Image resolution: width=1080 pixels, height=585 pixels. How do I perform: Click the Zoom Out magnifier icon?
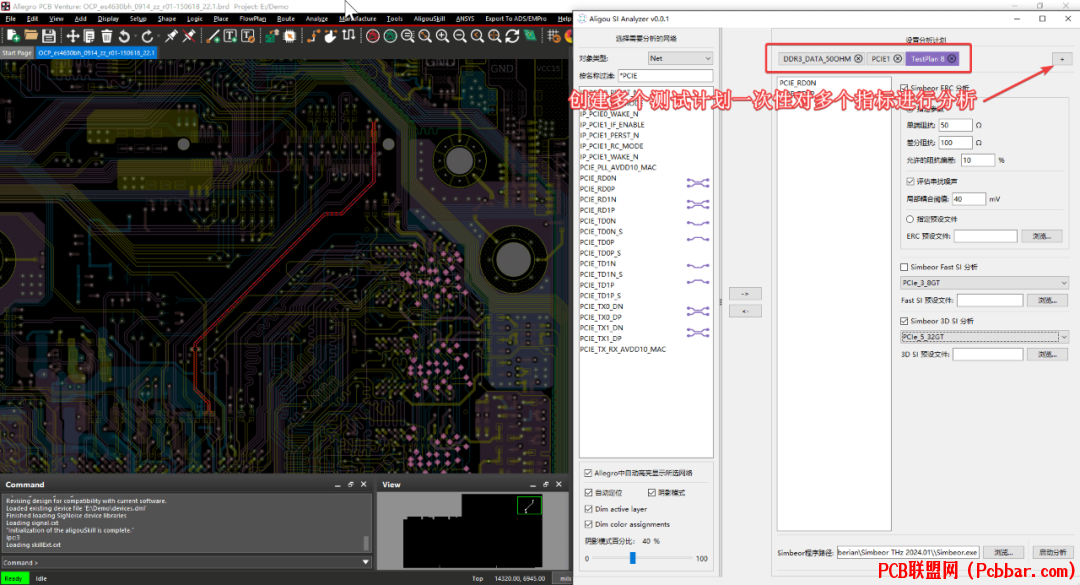click(459, 36)
